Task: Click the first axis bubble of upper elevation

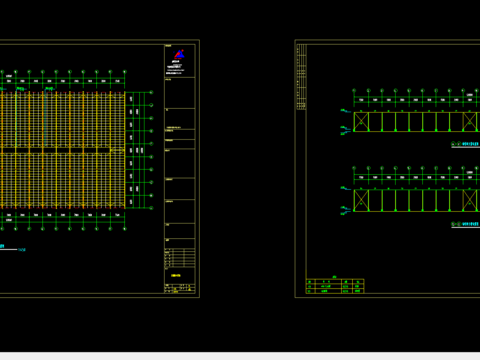Action: 354,90
